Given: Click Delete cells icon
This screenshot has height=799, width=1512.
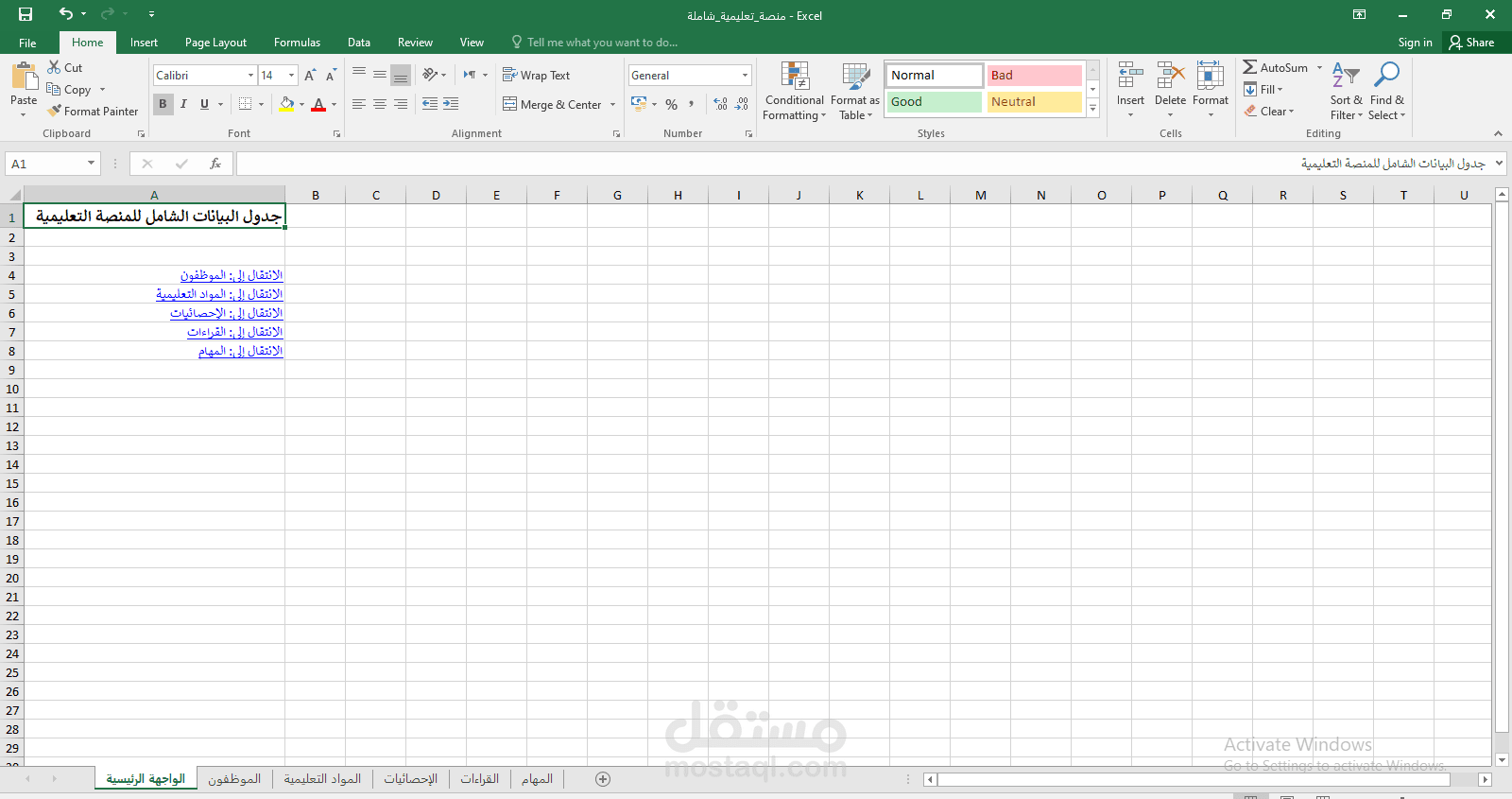Looking at the screenshot, I should click(1170, 76).
